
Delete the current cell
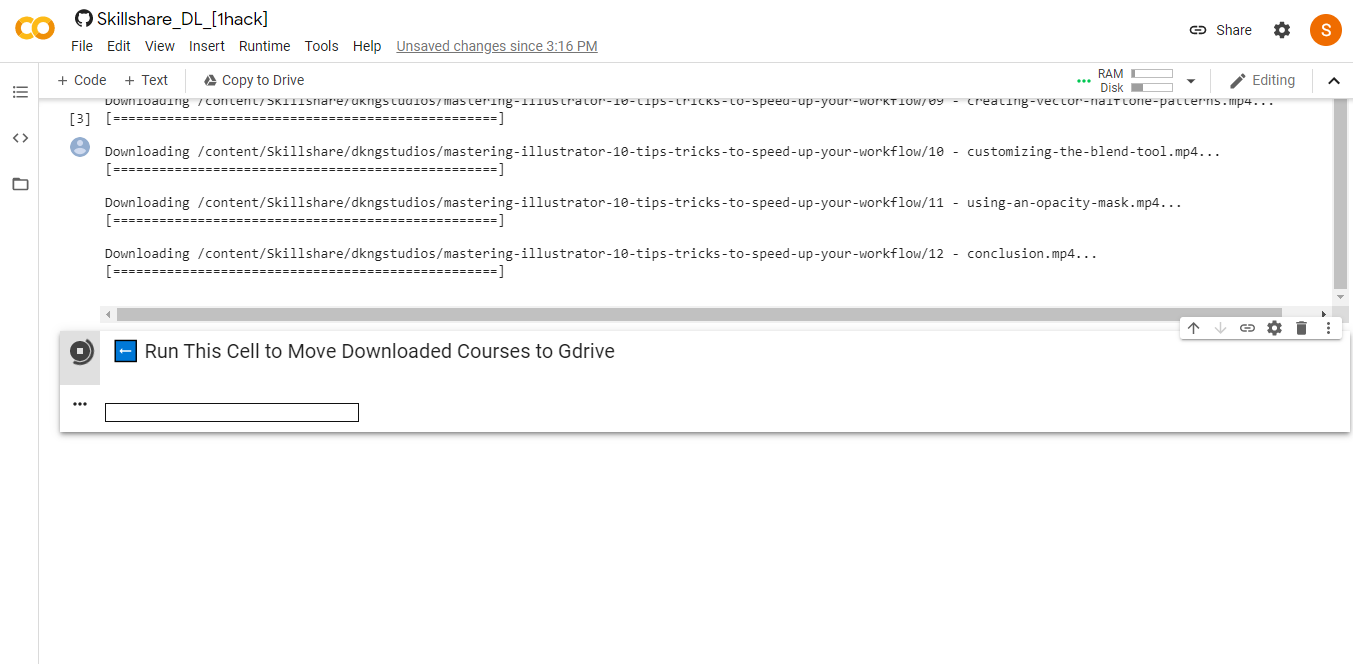pos(1301,328)
